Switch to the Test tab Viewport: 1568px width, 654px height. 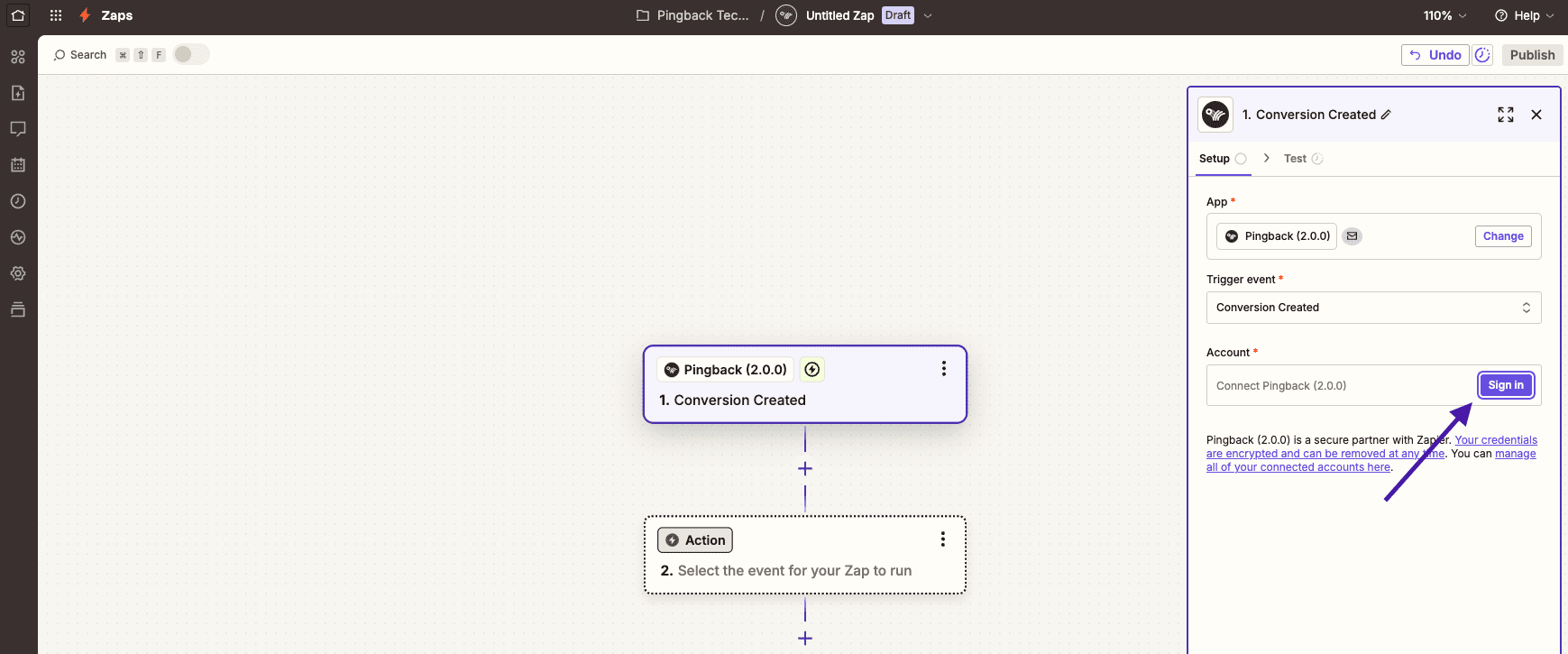(x=1303, y=159)
